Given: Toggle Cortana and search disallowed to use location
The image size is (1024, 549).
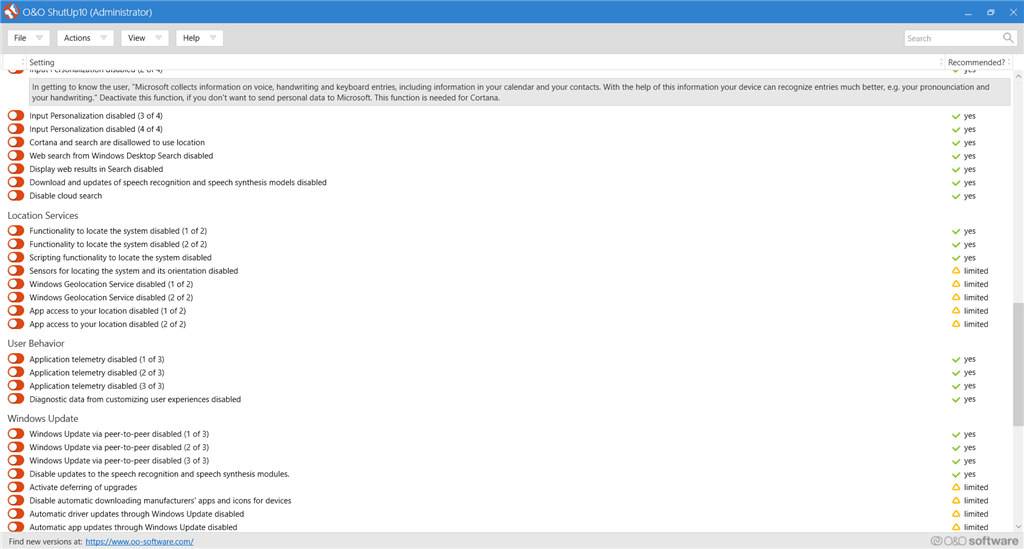Looking at the screenshot, I should coord(16,142).
